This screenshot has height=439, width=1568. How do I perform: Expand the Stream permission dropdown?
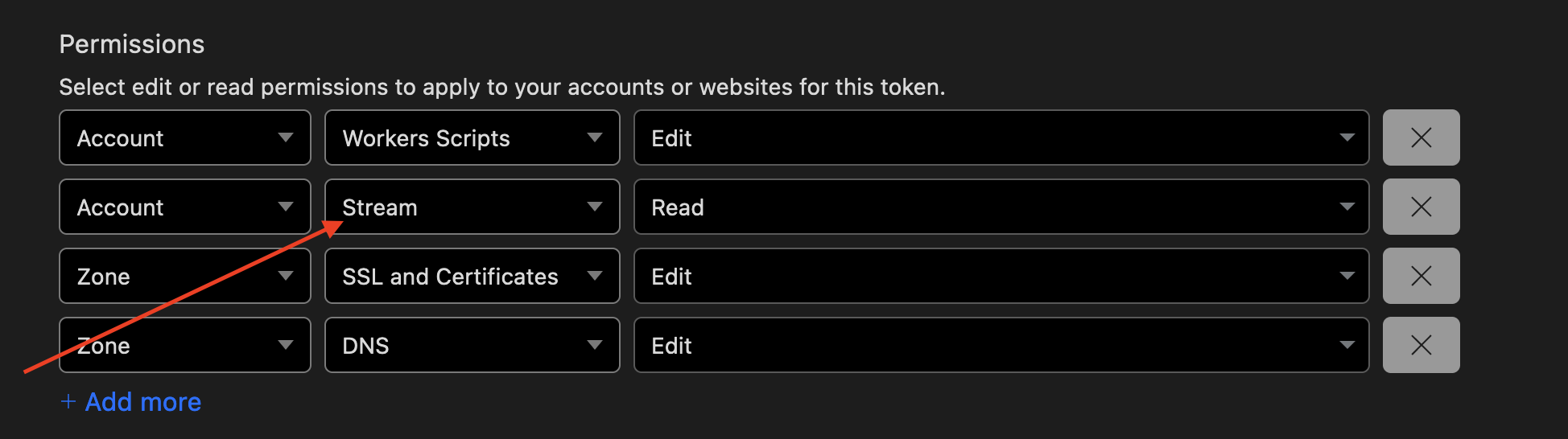[x=472, y=207]
